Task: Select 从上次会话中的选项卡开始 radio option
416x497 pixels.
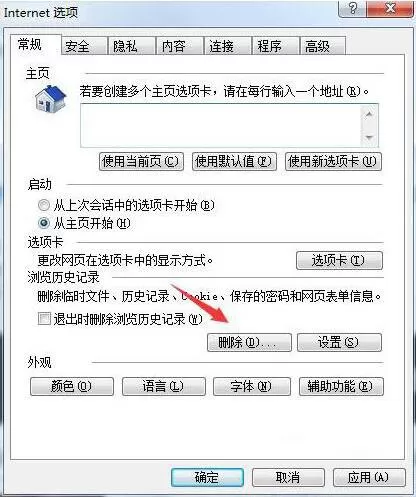Action: click(x=44, y=205)
